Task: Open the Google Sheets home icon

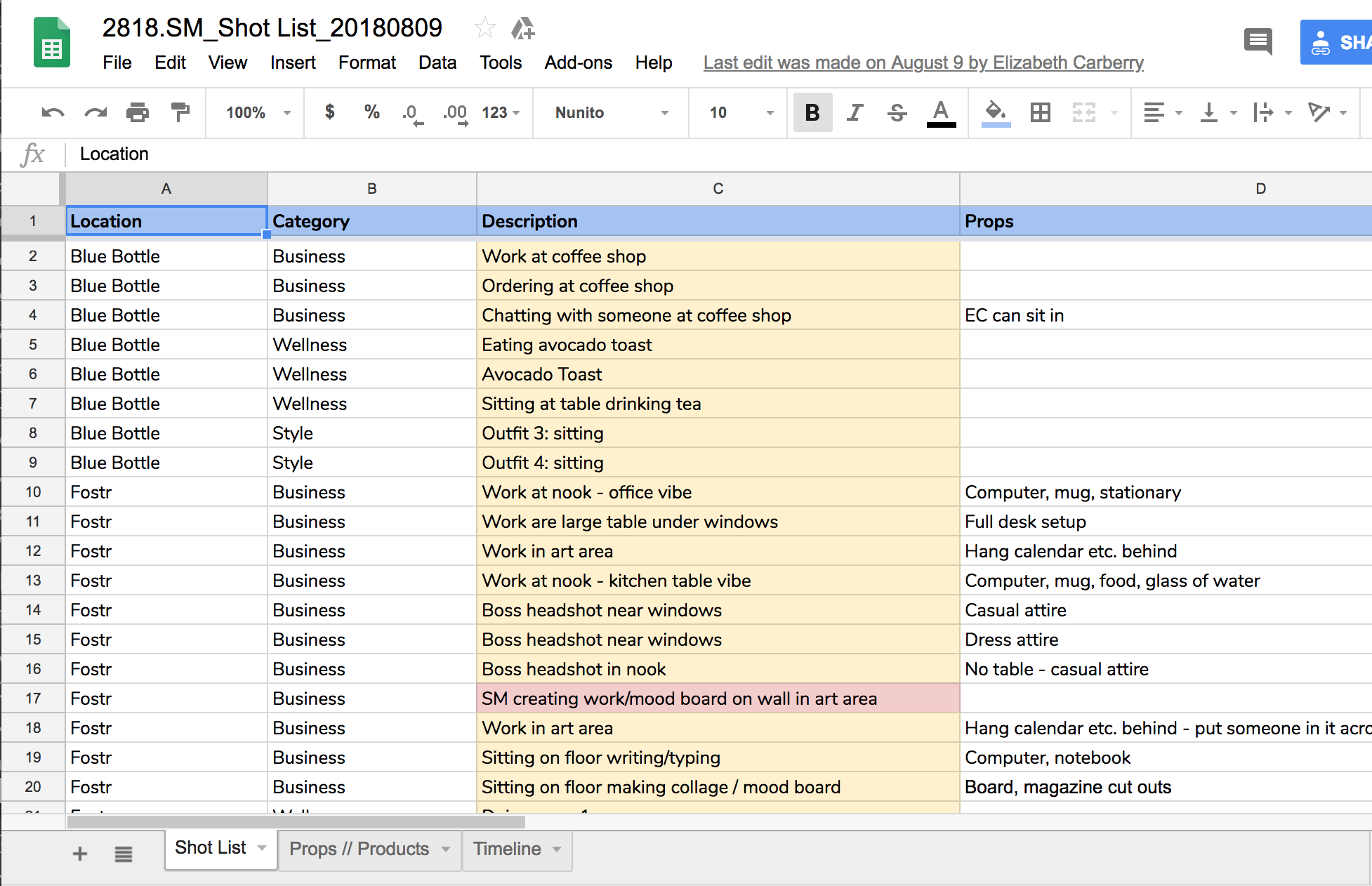Action: coord(52,43)
